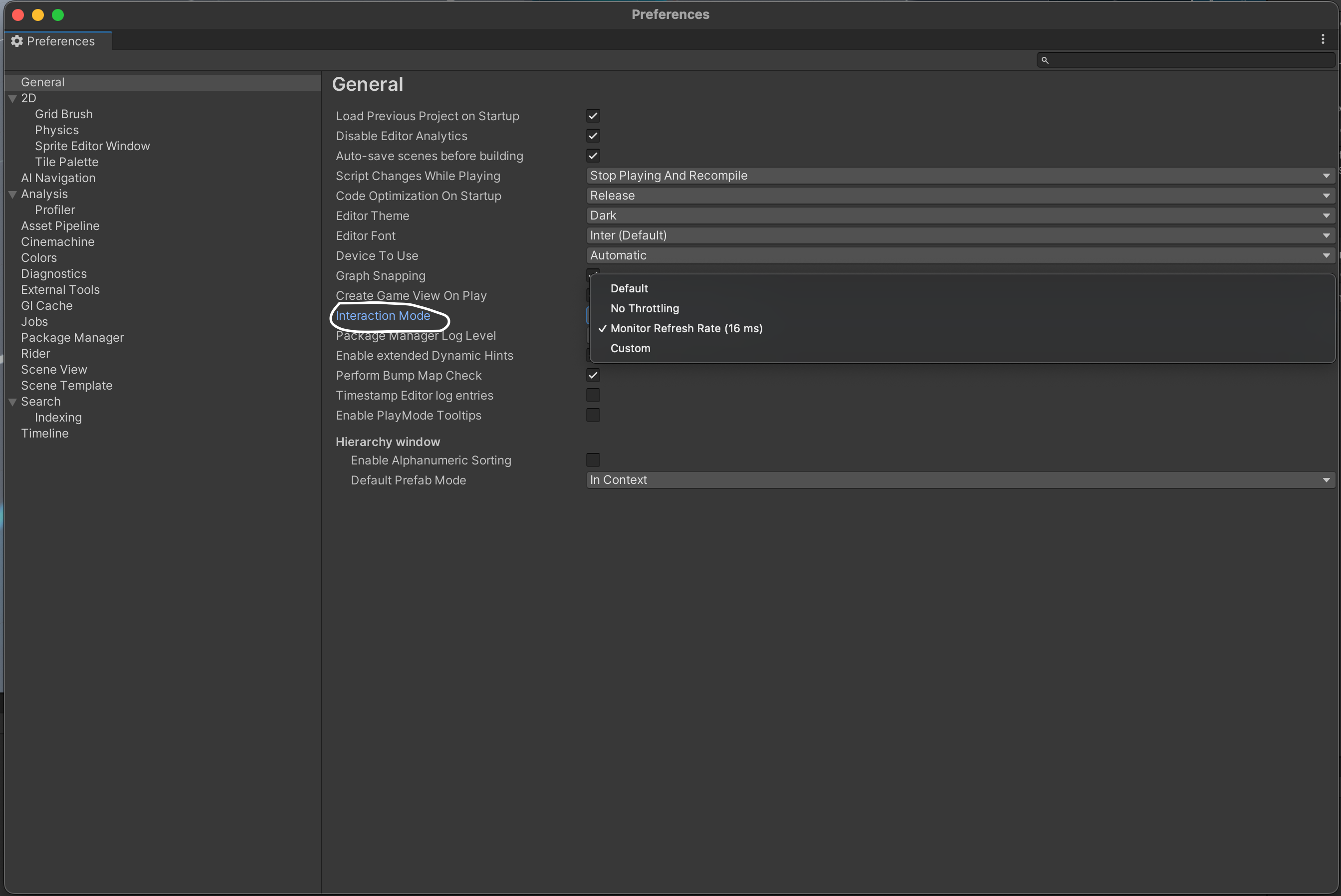Click the three-dot kebab menu icon

tap(1322, 39)
